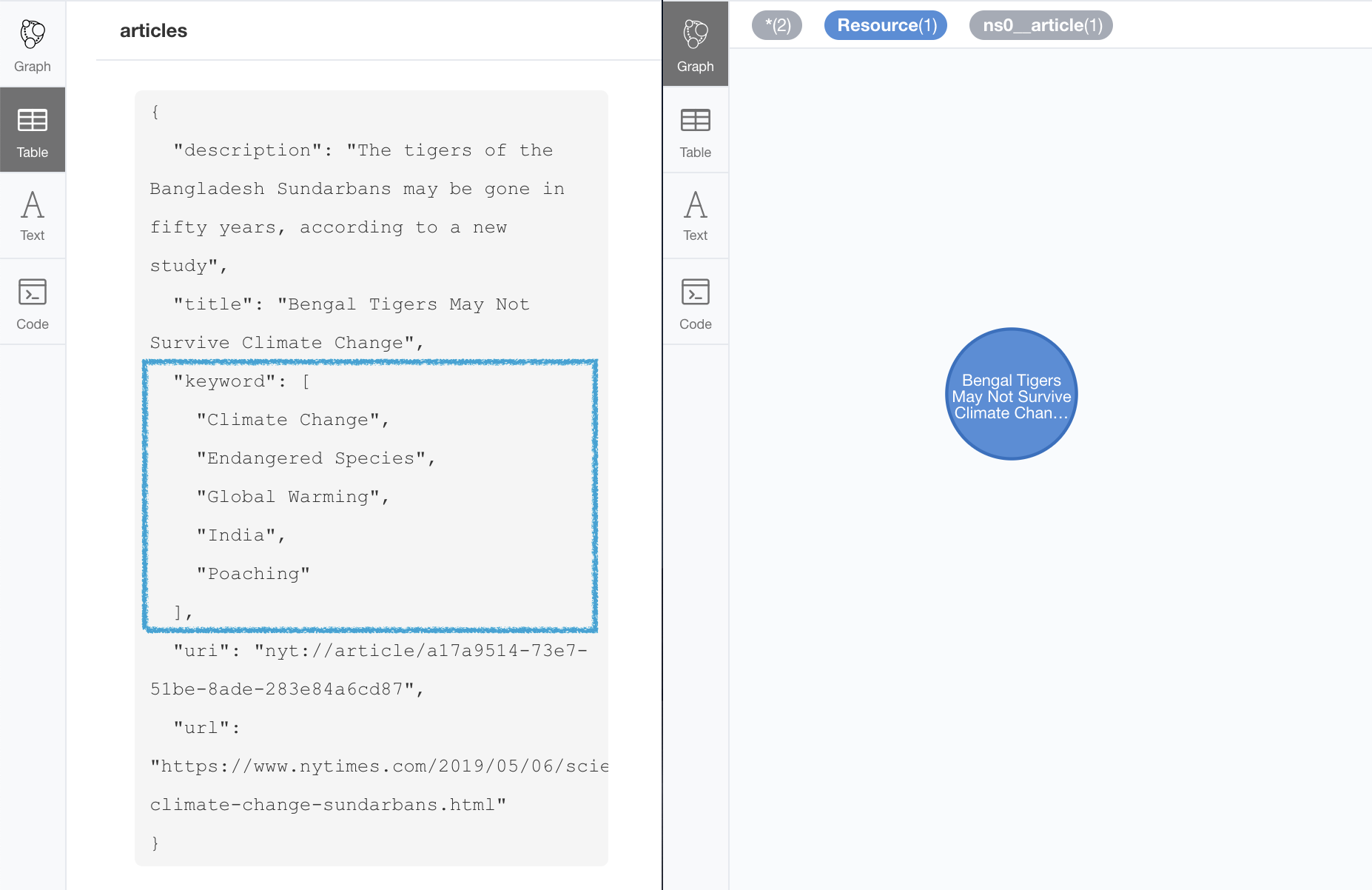
Task: Click the "description" key in the JSON
Action: [x=248, y=150]
